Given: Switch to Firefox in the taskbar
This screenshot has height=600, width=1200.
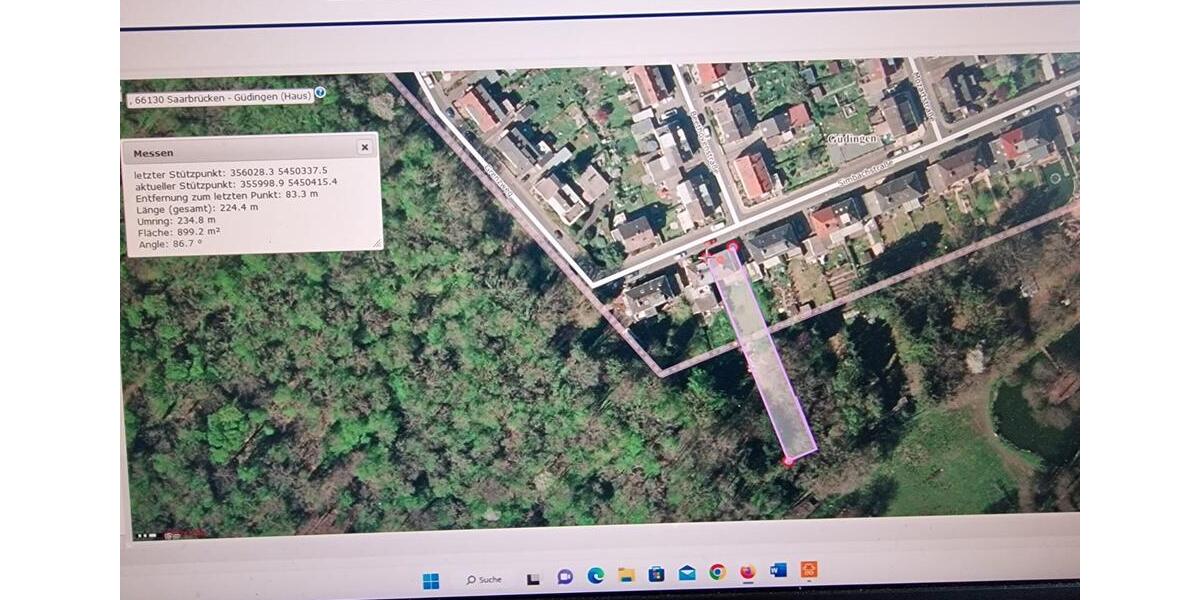Looking at the screenshot, I should (x=748, y=572).
